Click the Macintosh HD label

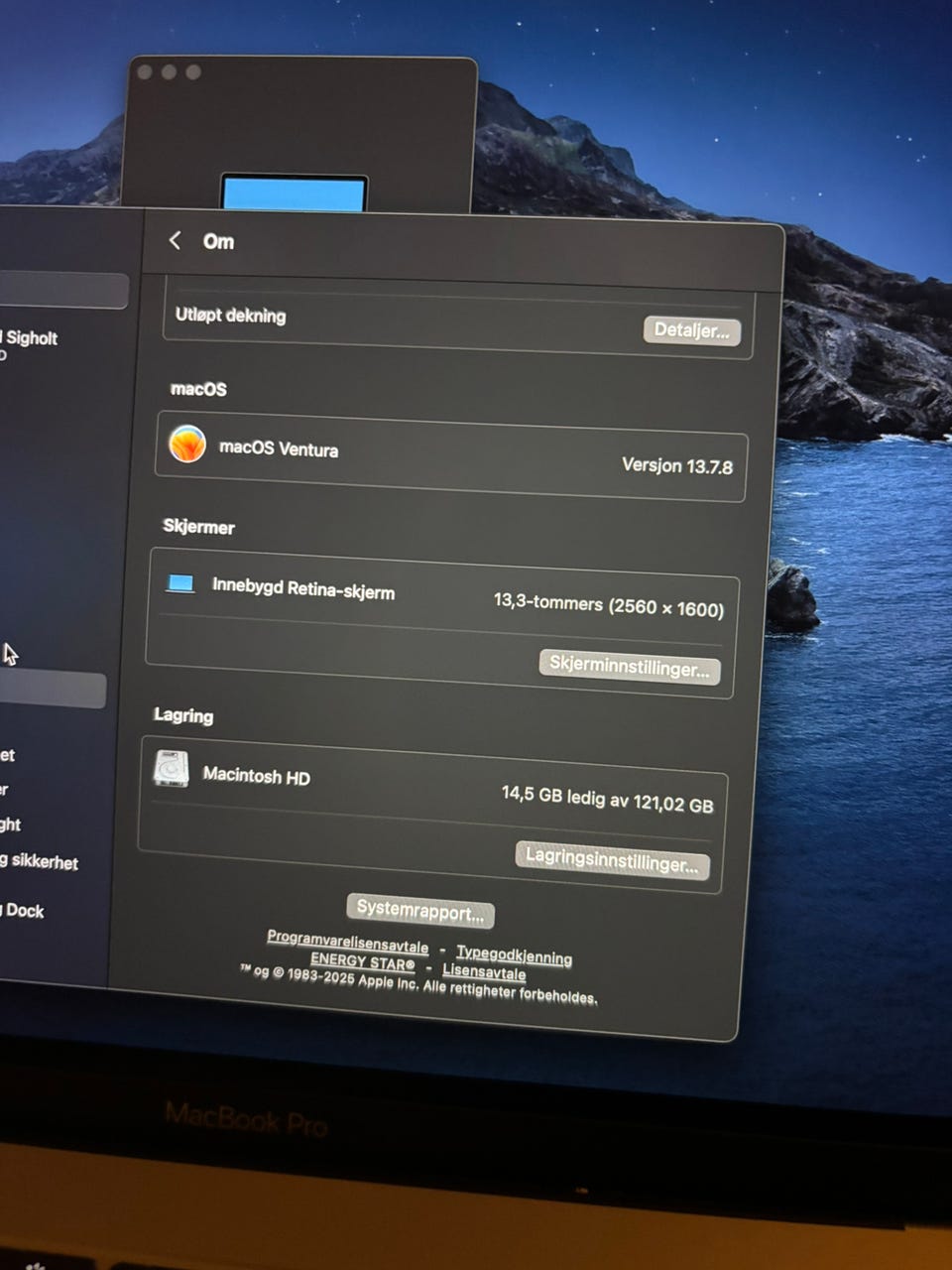pyautogui.click(x=257, y=775)
